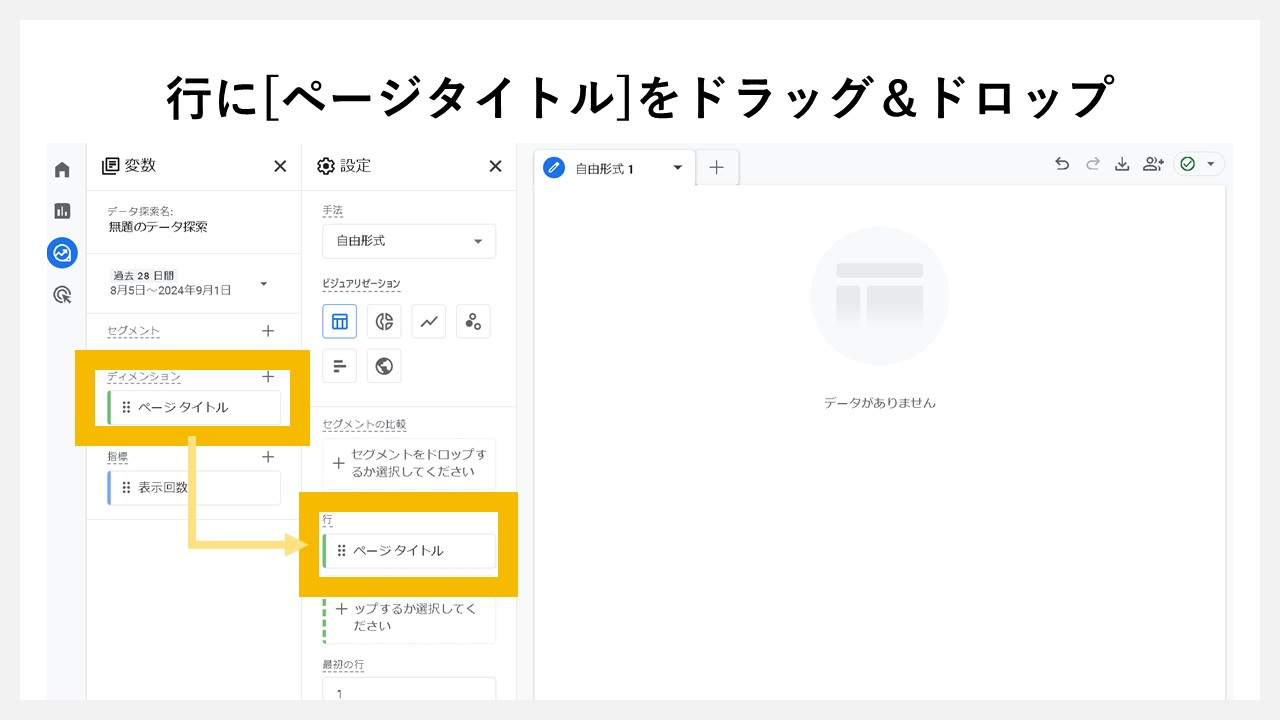This screenshot has width=1280, height=720.
Task: Select the scatter plot visualization
Action: tap(473, 321)
